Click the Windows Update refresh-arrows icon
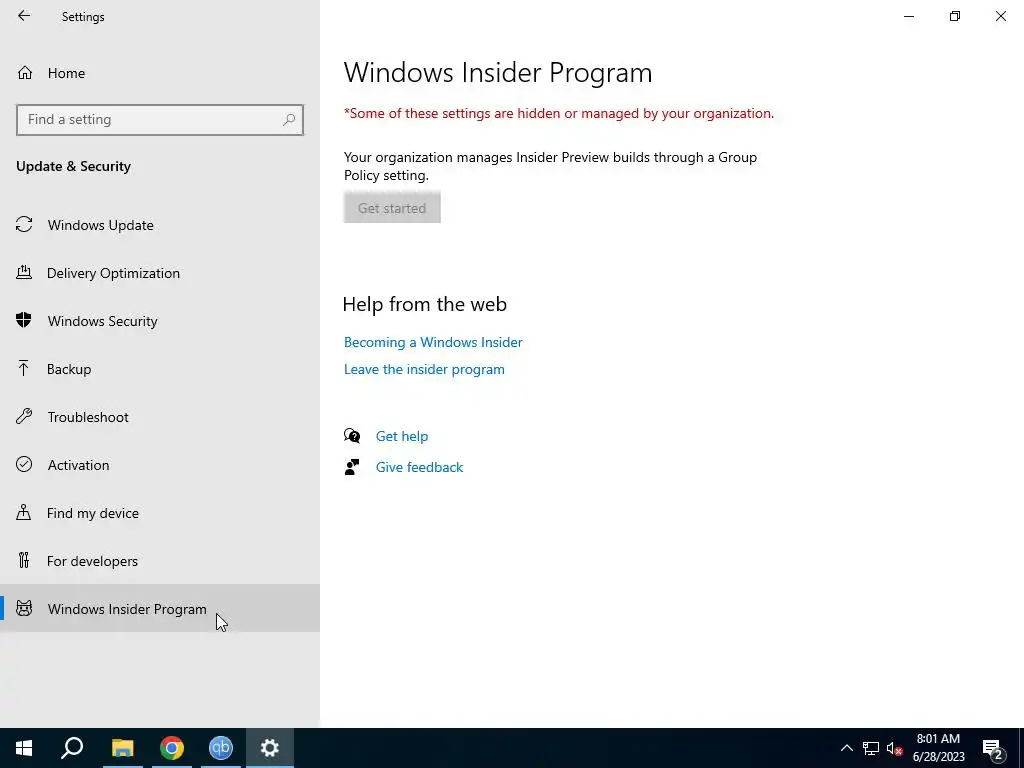The width and height of the screenshot is (1024, 768). pos(24,225)
